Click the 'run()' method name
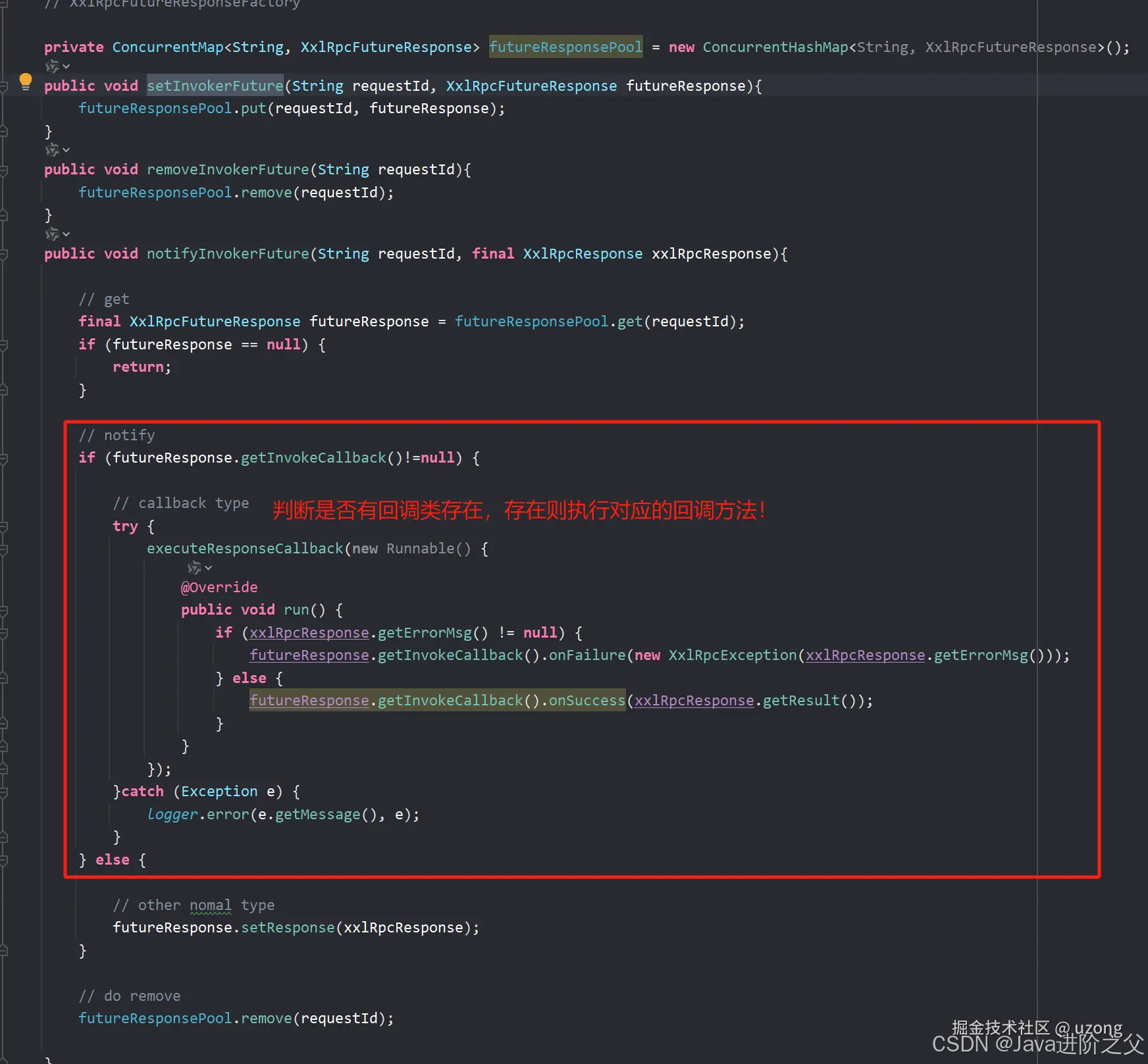Viewport: 1148px width, 1064px height. pos(305,609)
